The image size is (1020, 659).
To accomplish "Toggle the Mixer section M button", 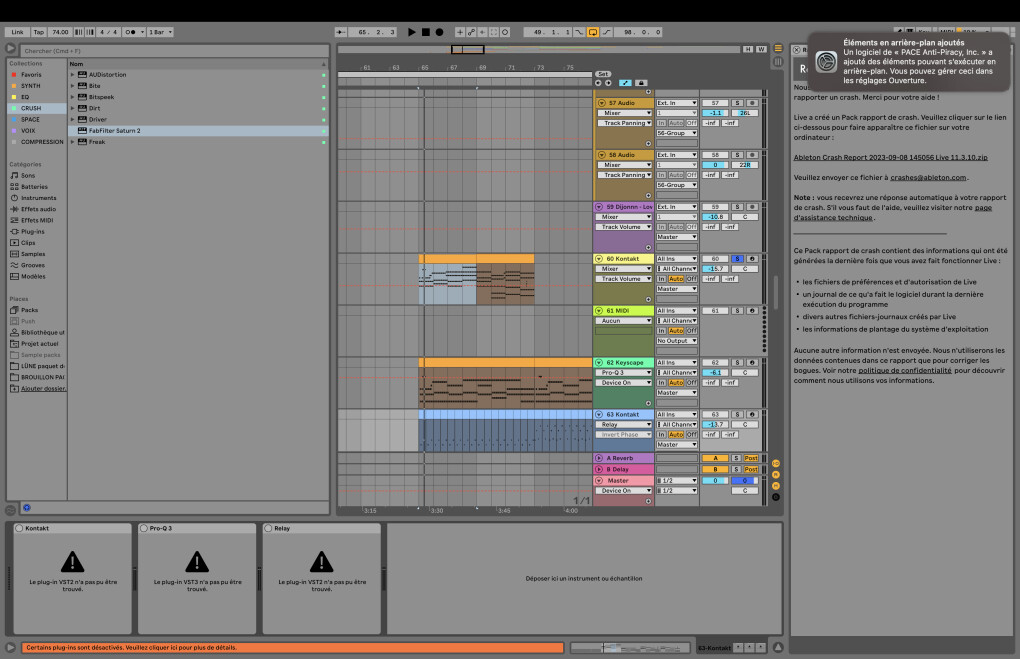I will point(776,485).
